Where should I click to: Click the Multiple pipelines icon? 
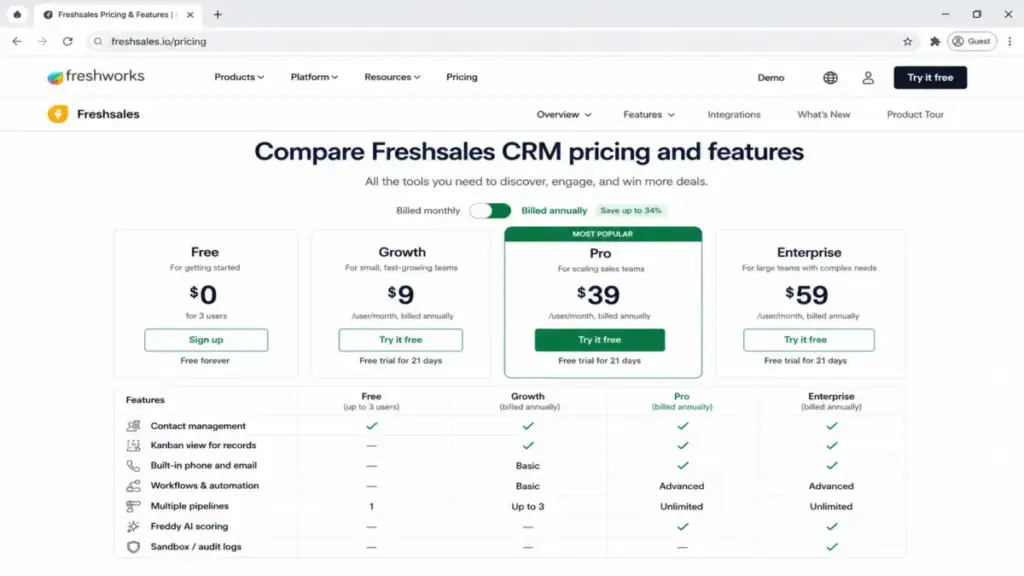click(x=133, y=506)
